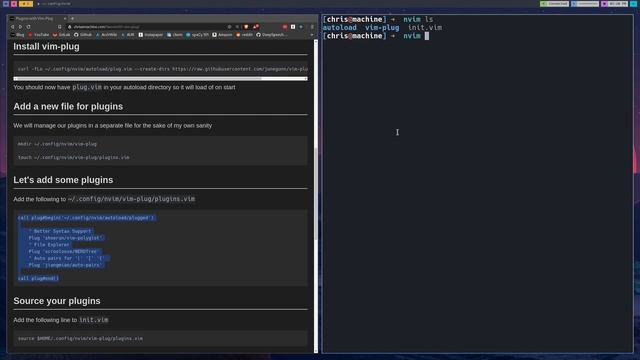Open the reddit bookmark

point(244,35)
